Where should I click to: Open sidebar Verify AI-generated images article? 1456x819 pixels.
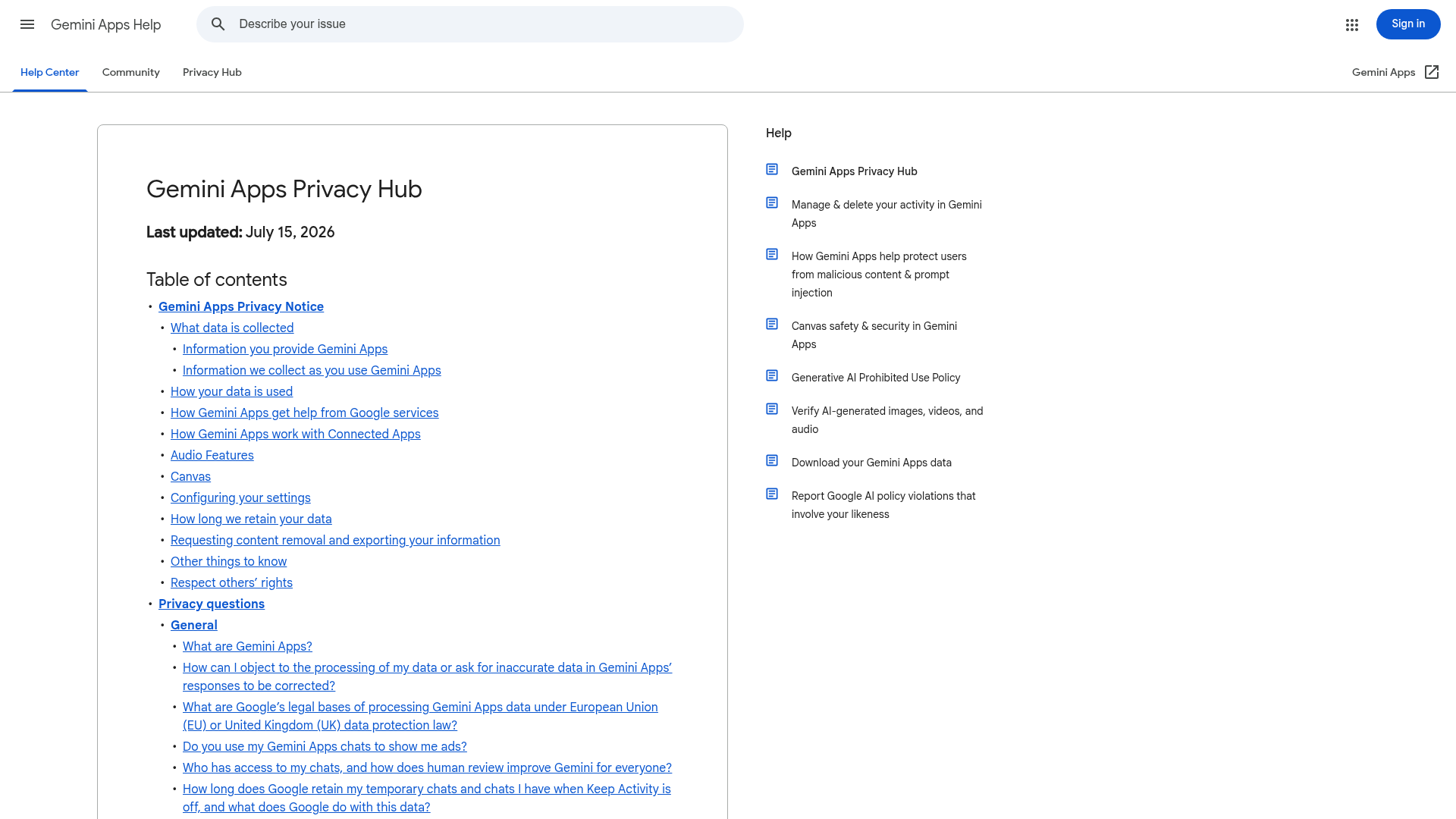887,420
